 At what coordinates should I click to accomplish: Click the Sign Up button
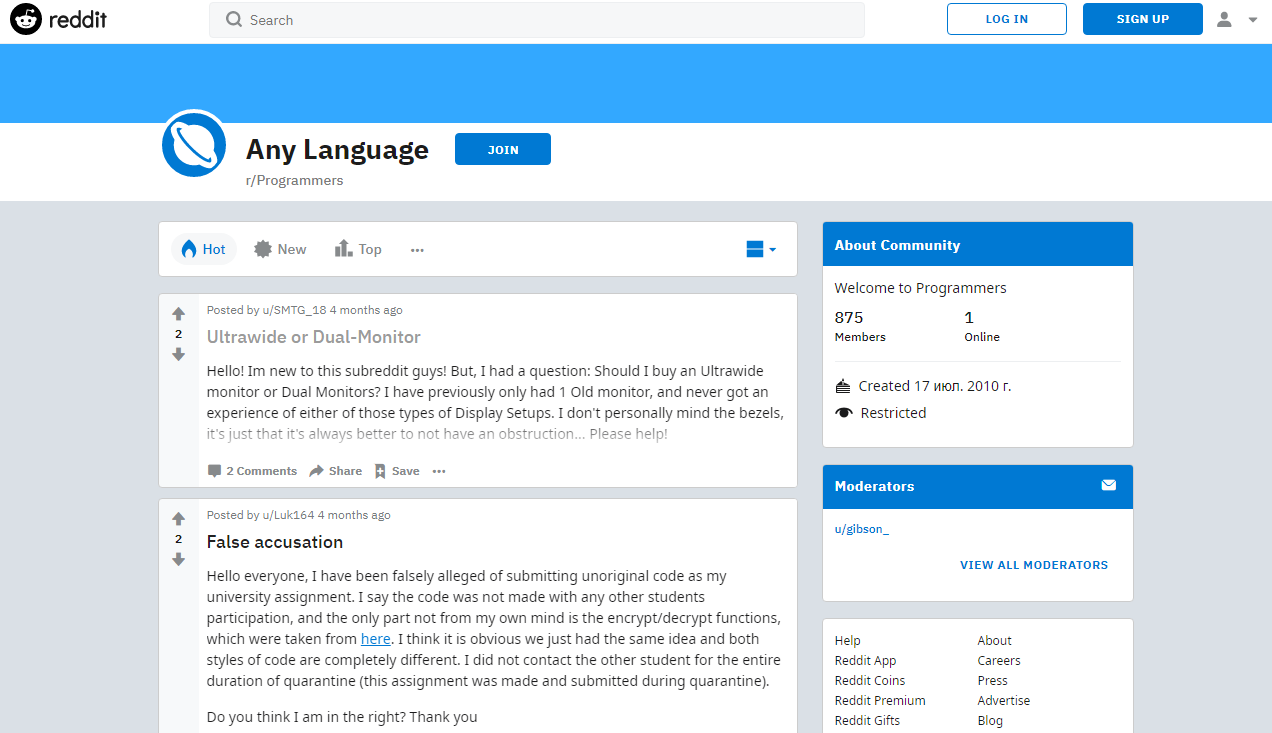click(x=1142, y=19)
